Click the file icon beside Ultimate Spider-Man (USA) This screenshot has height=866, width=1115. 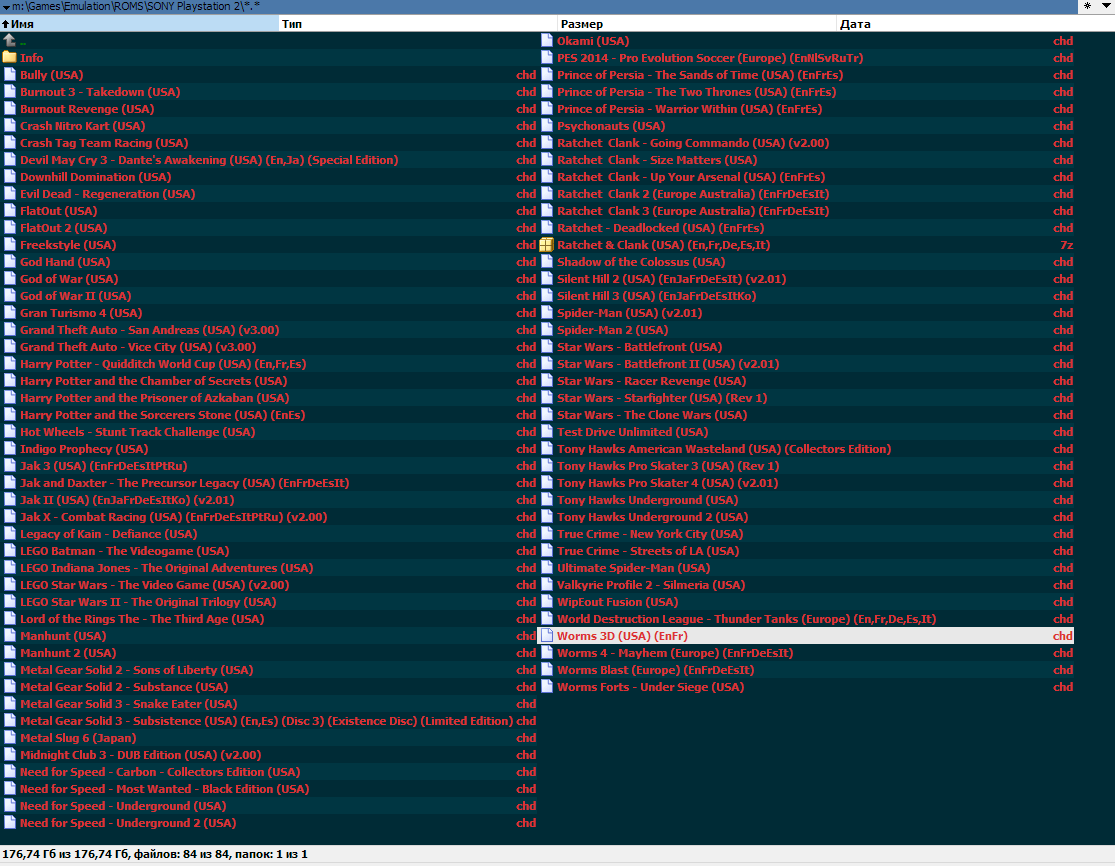546,568
